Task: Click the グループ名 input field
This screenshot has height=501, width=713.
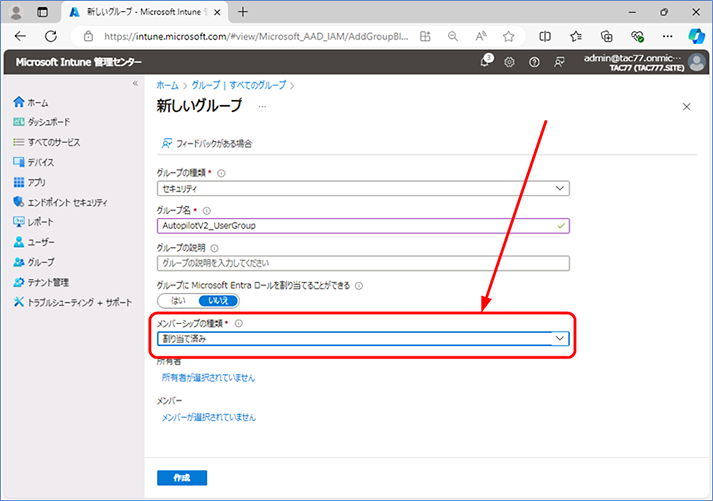Action: 363,225
